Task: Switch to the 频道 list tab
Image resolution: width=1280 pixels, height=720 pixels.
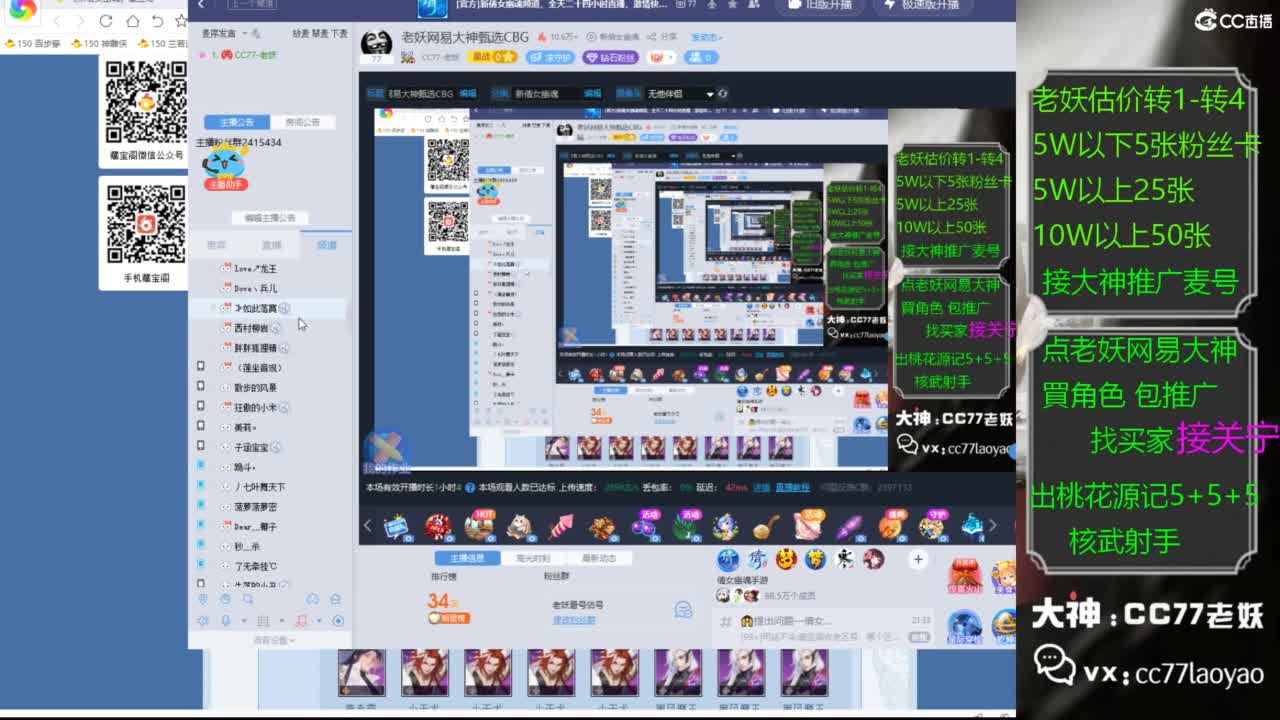Action: [x=326, y=245]
